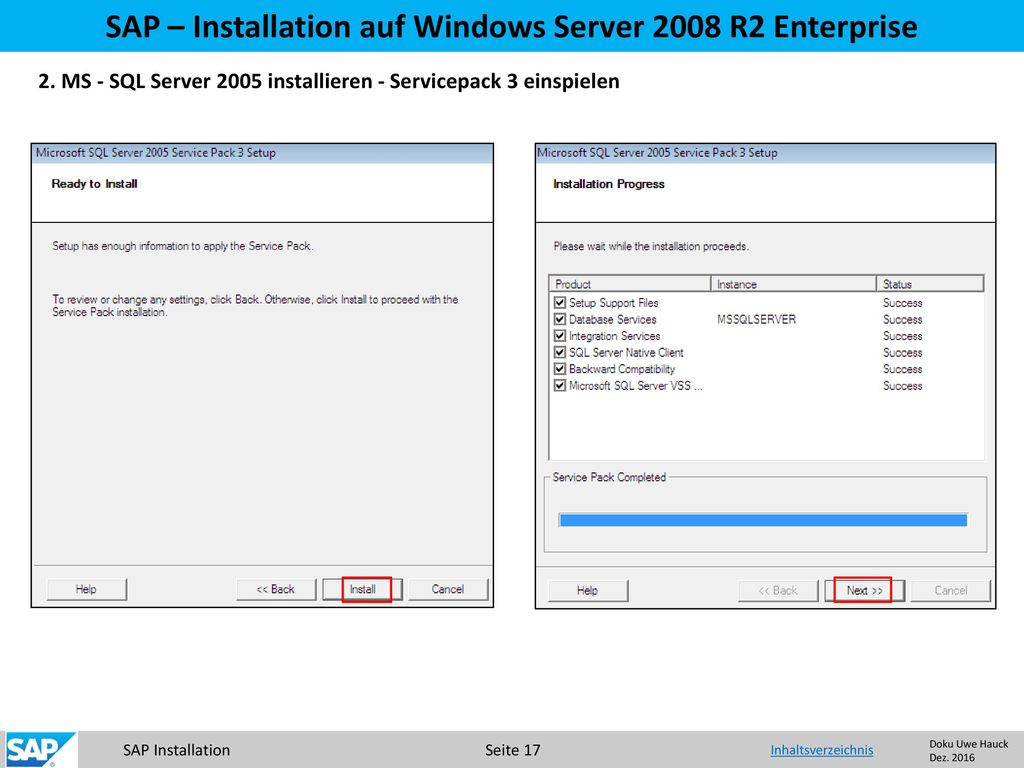1024x768 pixels.
Task: Click the Product column header
Action: coord(630,284)
